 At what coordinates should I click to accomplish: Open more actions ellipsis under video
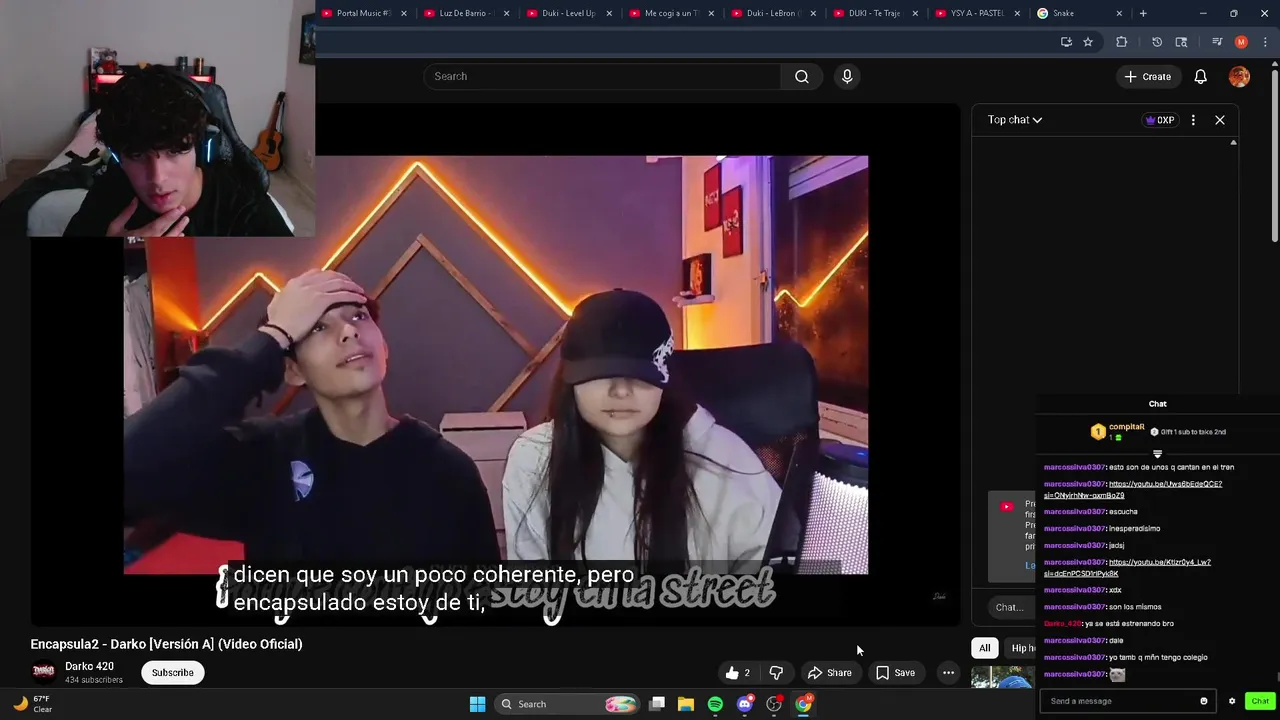pos(948,673)
